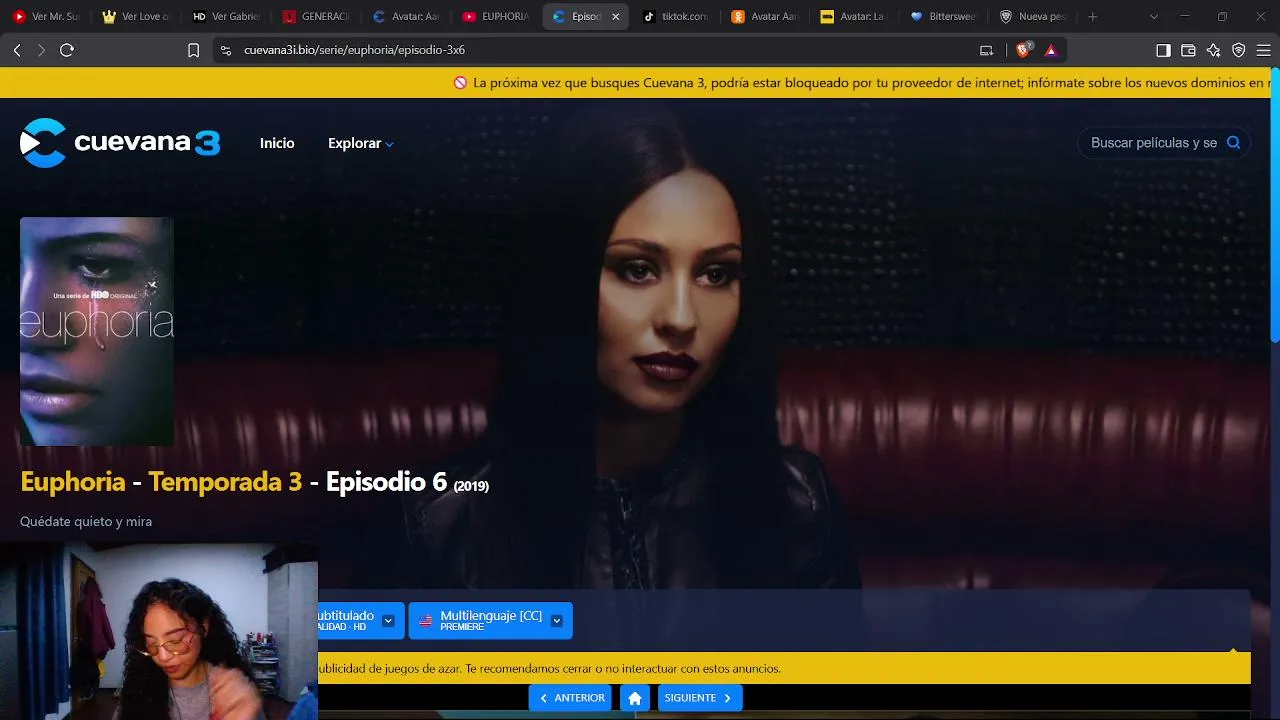The height and width of the screenshot is (720, 1280).
Task: Reload the current page
Action: tap(67, 50)
